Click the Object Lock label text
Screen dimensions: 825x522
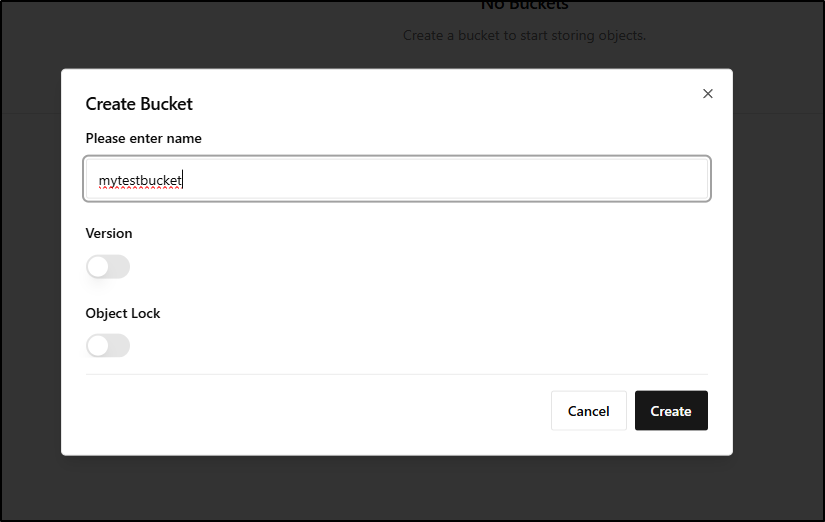point(123,313)
